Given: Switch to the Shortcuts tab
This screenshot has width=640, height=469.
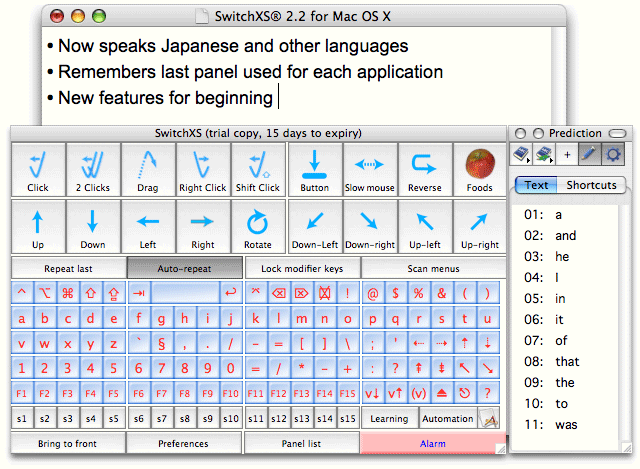Looking at the screenshot, I should [x=591, y=185].
